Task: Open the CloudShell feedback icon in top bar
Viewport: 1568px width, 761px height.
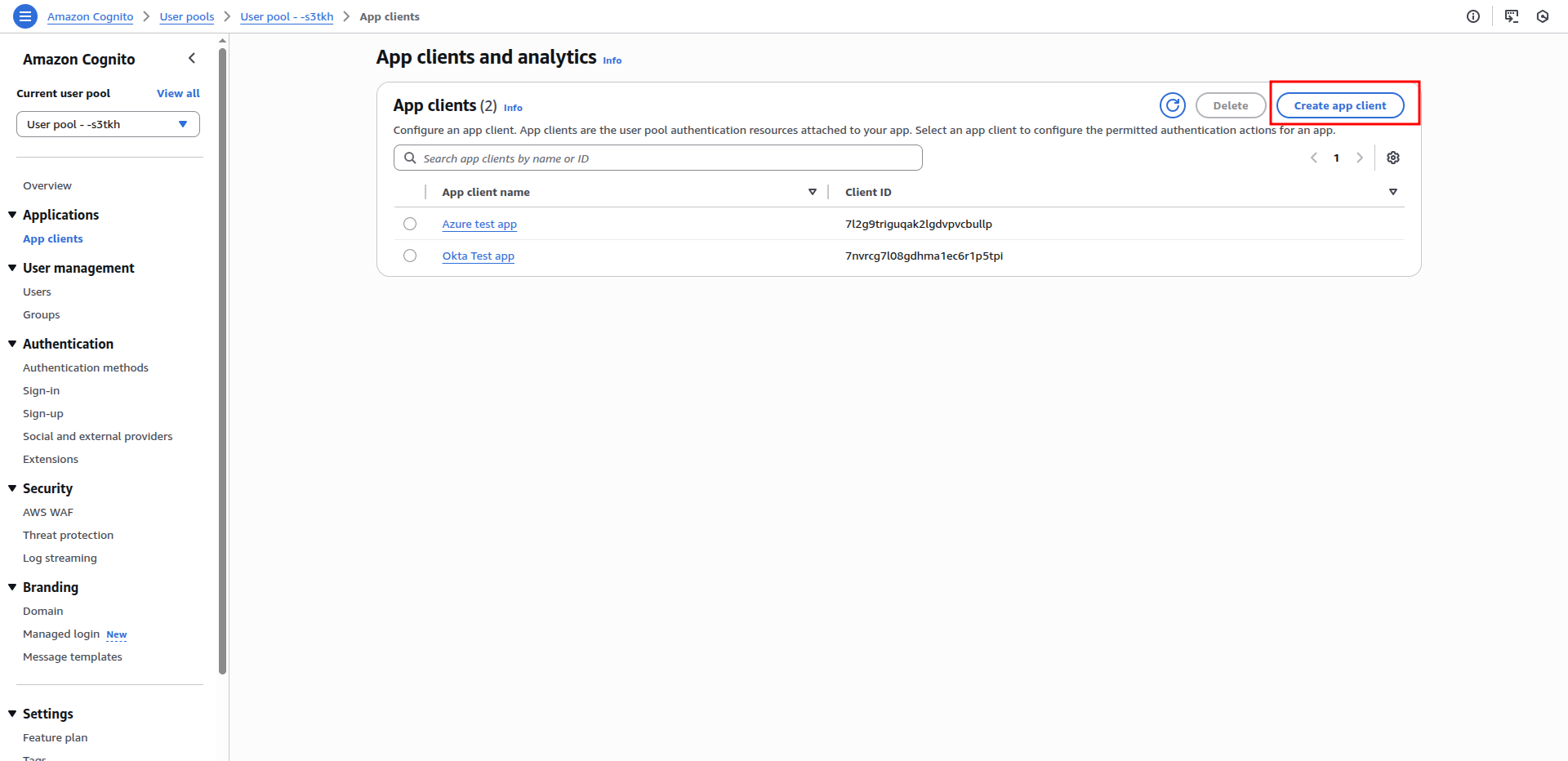Action: (1512, 16)
